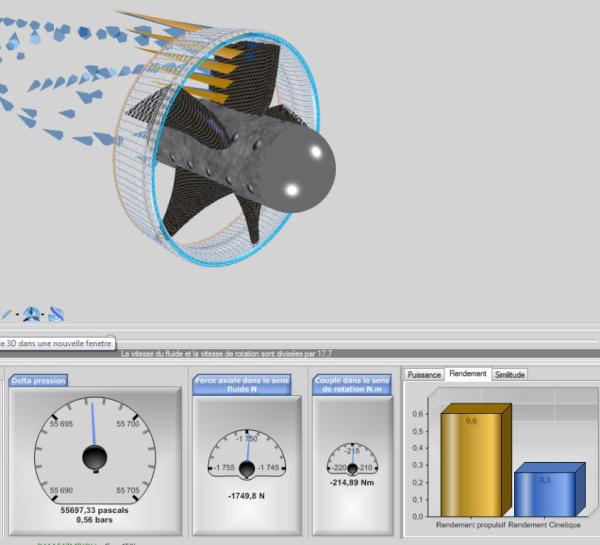Open the Similitude tab
This screenshot has width=600, height=545.
pyautogui.click(x=509, y=375)
